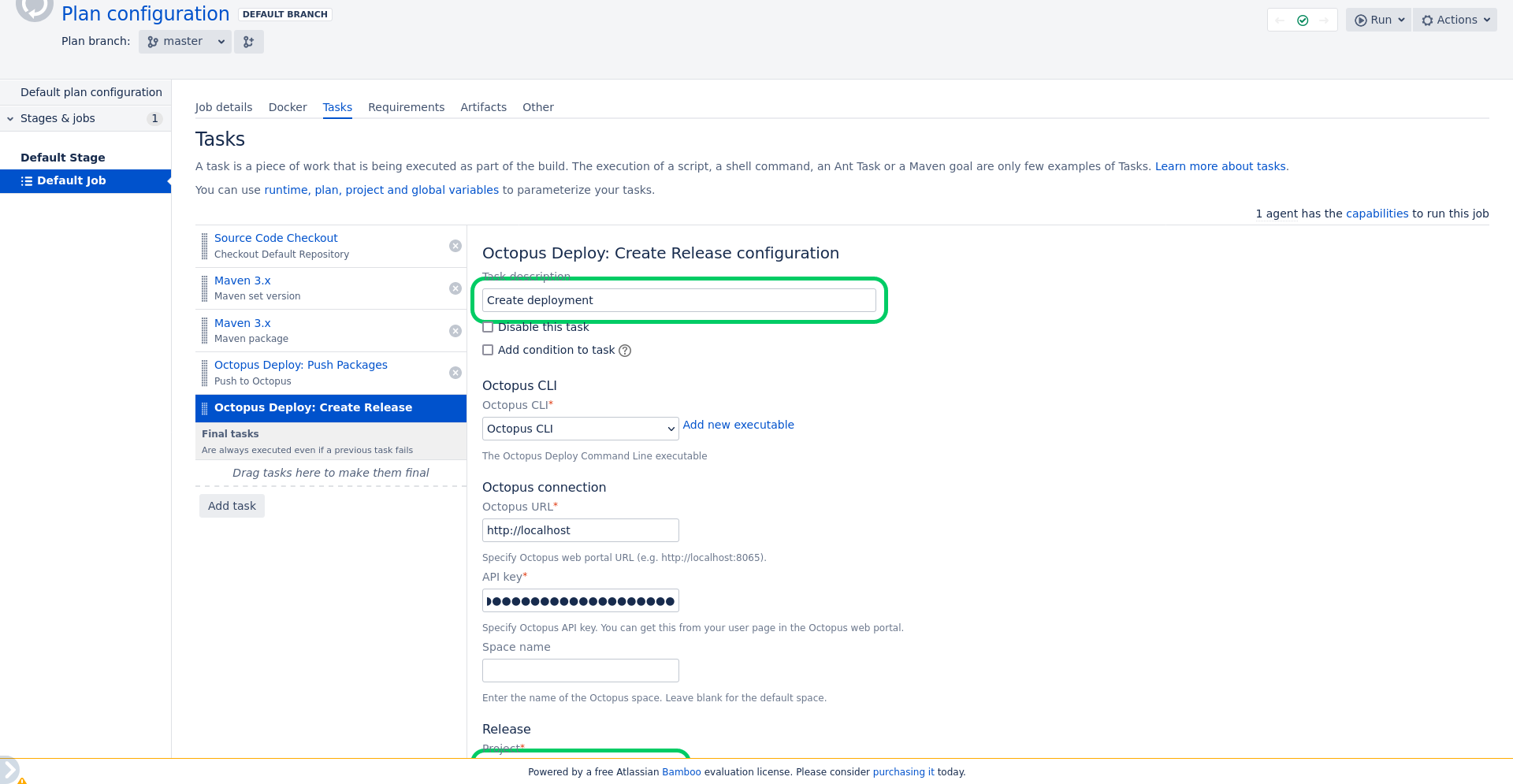Click the Space name input field
The image size is (1513, 784).
tap(580, 671)
